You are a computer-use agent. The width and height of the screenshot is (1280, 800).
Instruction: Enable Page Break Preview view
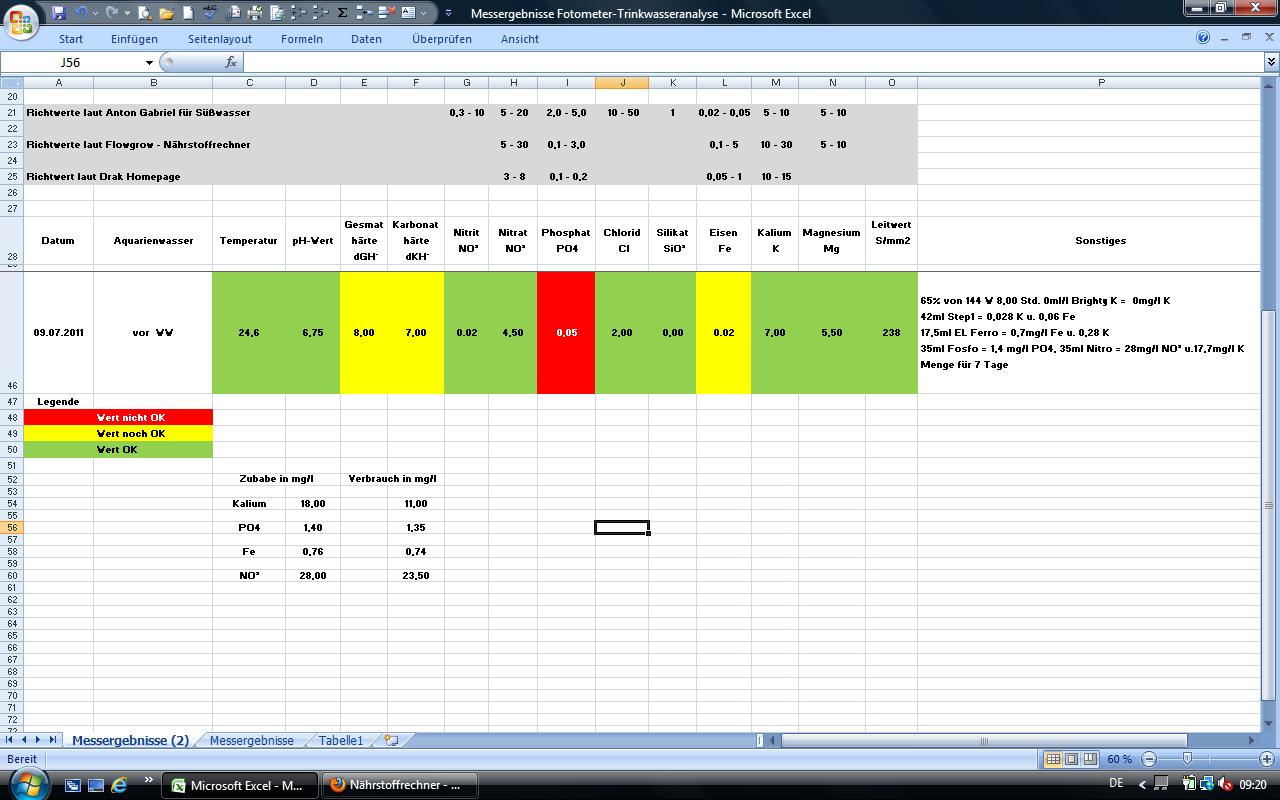[x=1090, y=760]
